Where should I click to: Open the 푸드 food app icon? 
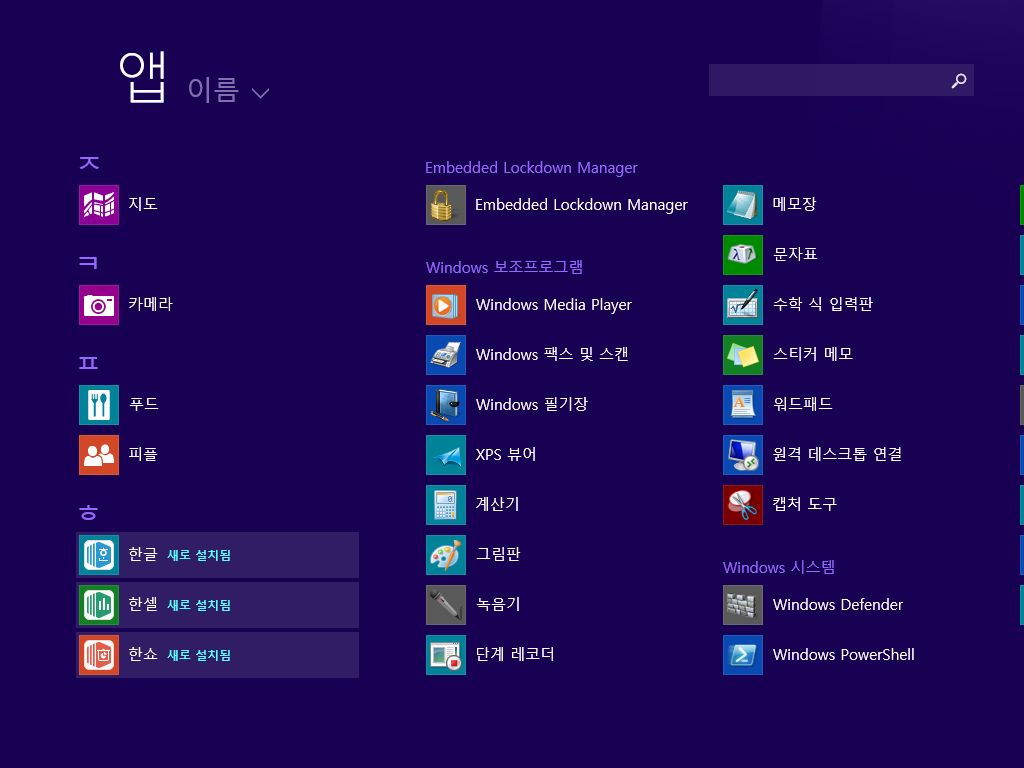coord(99,405)
